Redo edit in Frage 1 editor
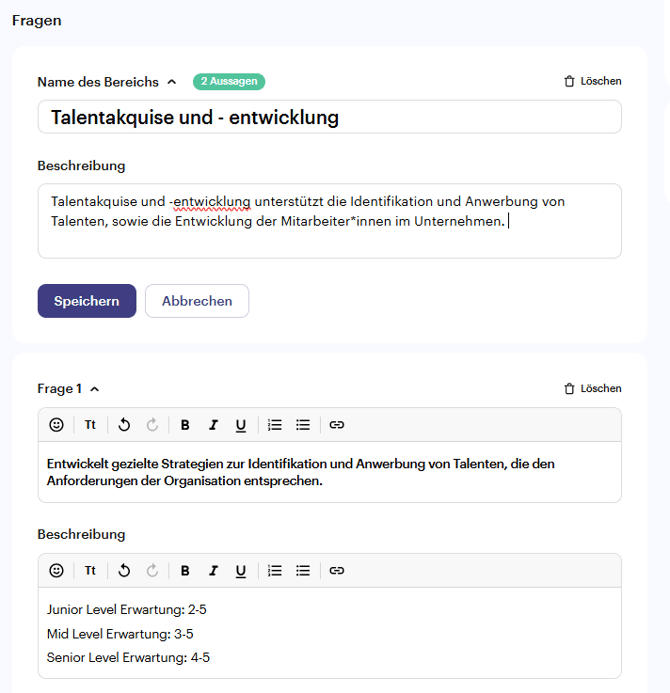This screenshot has width=670, height=693. point(152,425)
